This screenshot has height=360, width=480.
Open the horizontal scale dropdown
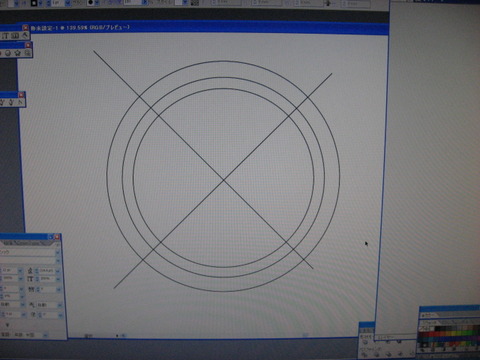tap(20, 278)
